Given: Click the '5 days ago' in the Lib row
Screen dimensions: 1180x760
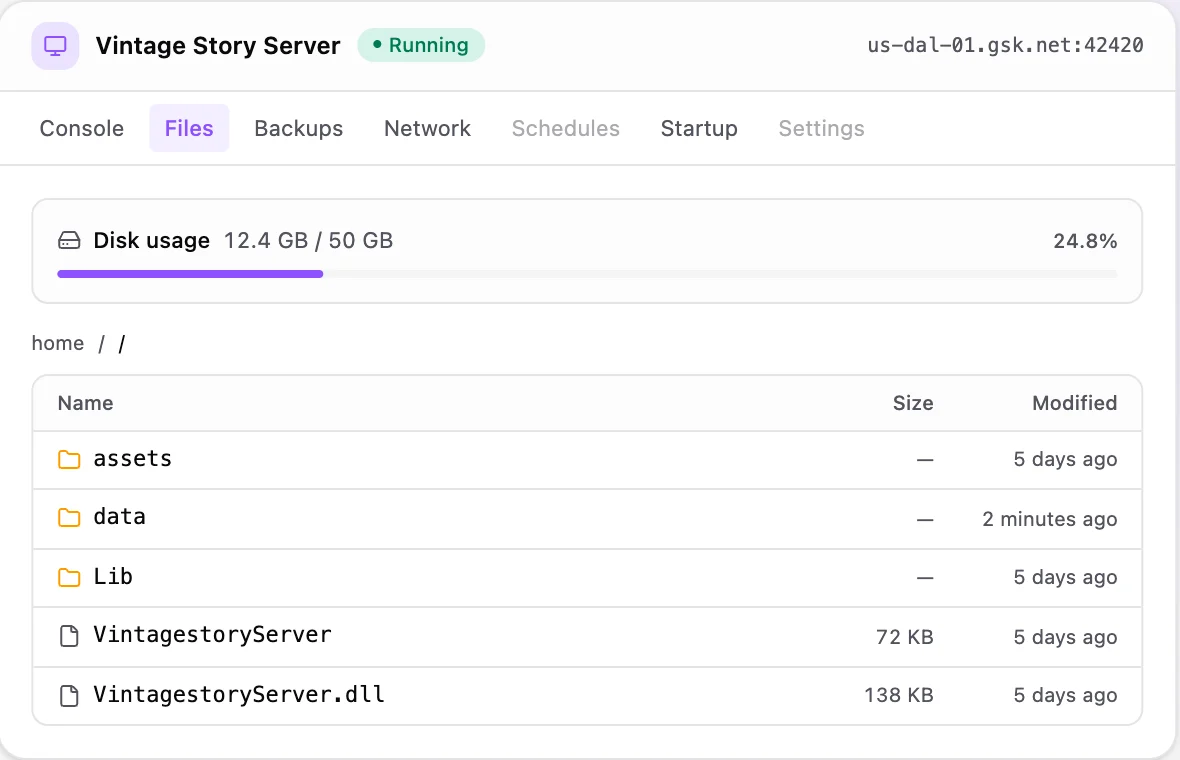Looking at the screenshot, I should click(x=1065, y=577).
